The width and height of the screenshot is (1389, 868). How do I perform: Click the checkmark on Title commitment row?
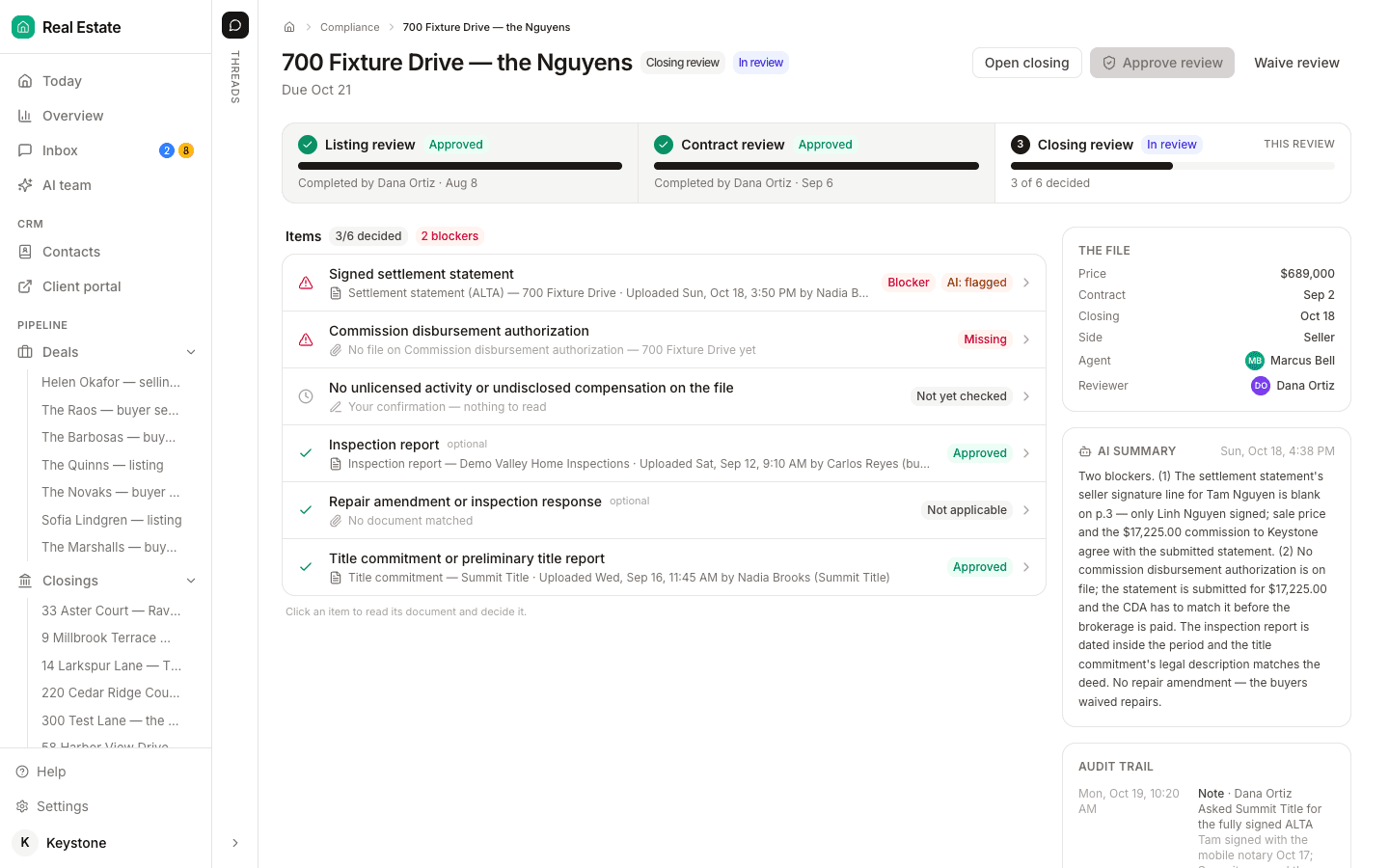tap(306, 567)
